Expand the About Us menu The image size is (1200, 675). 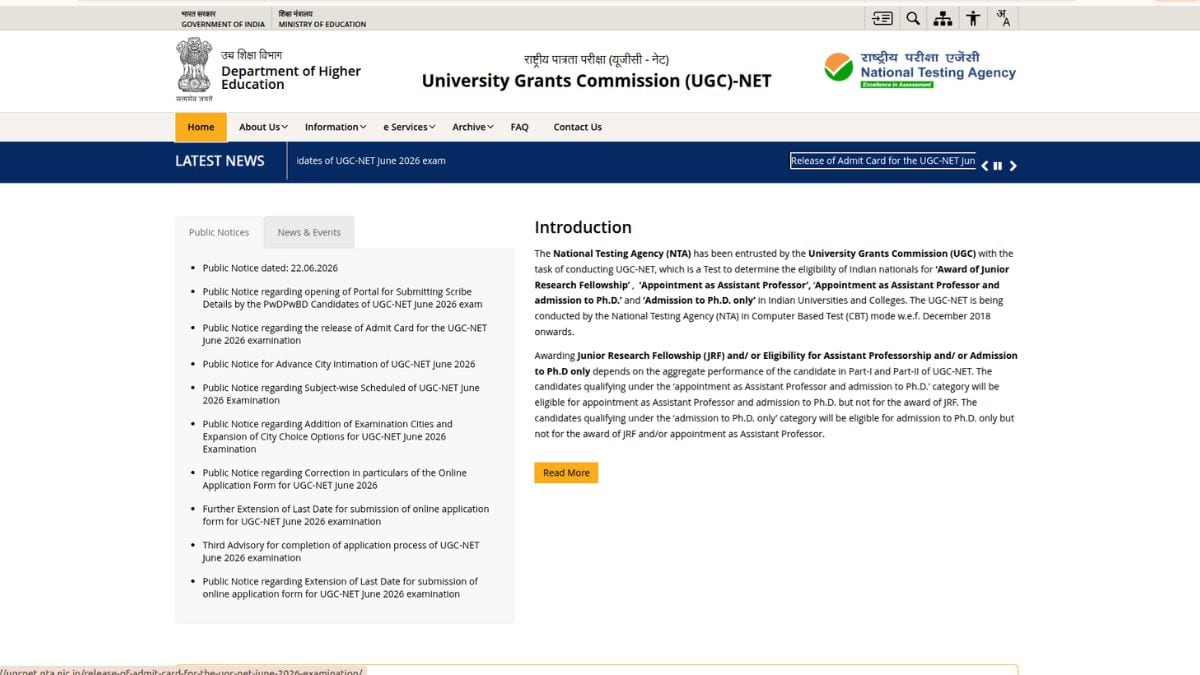pyautogui.click(x=263, y=127)
